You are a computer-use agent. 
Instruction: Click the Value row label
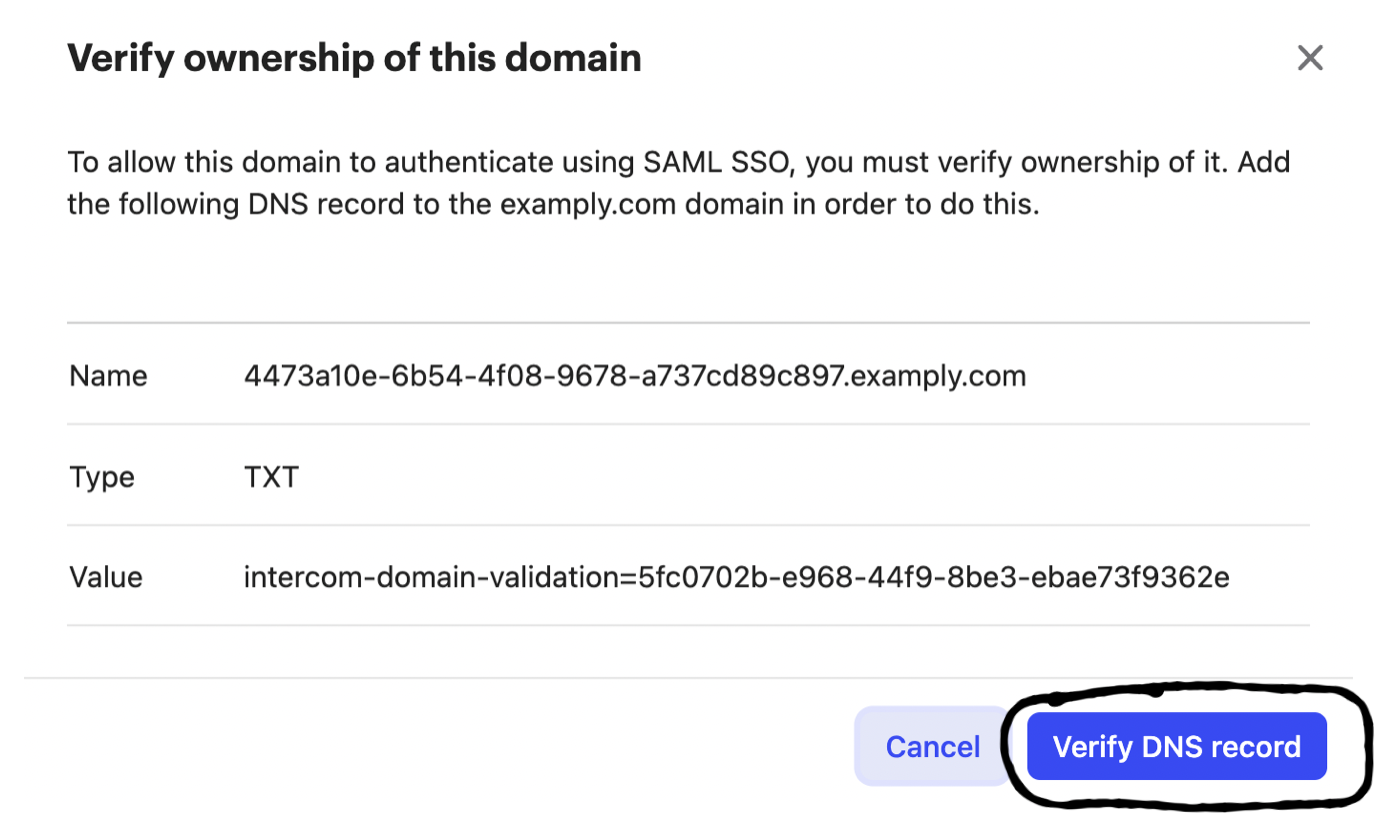click(106, 577)
